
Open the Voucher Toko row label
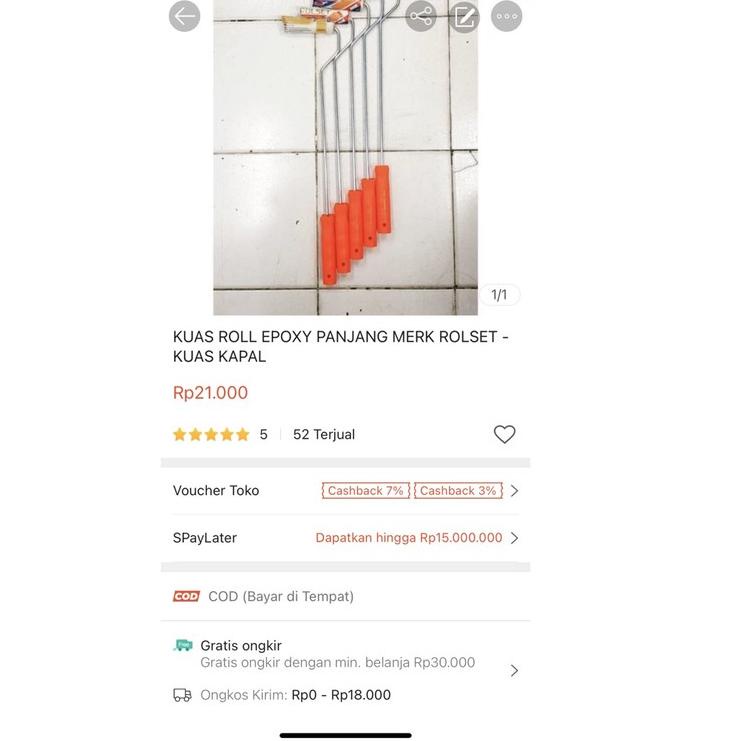(x=216, y=491)
